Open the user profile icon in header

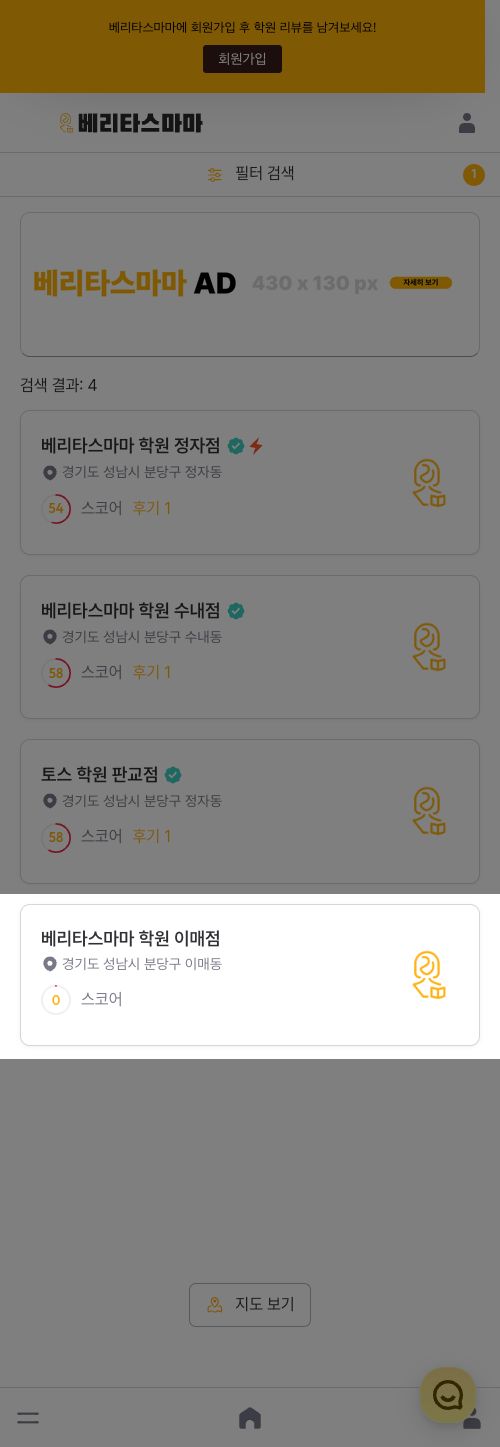point(467,123)
